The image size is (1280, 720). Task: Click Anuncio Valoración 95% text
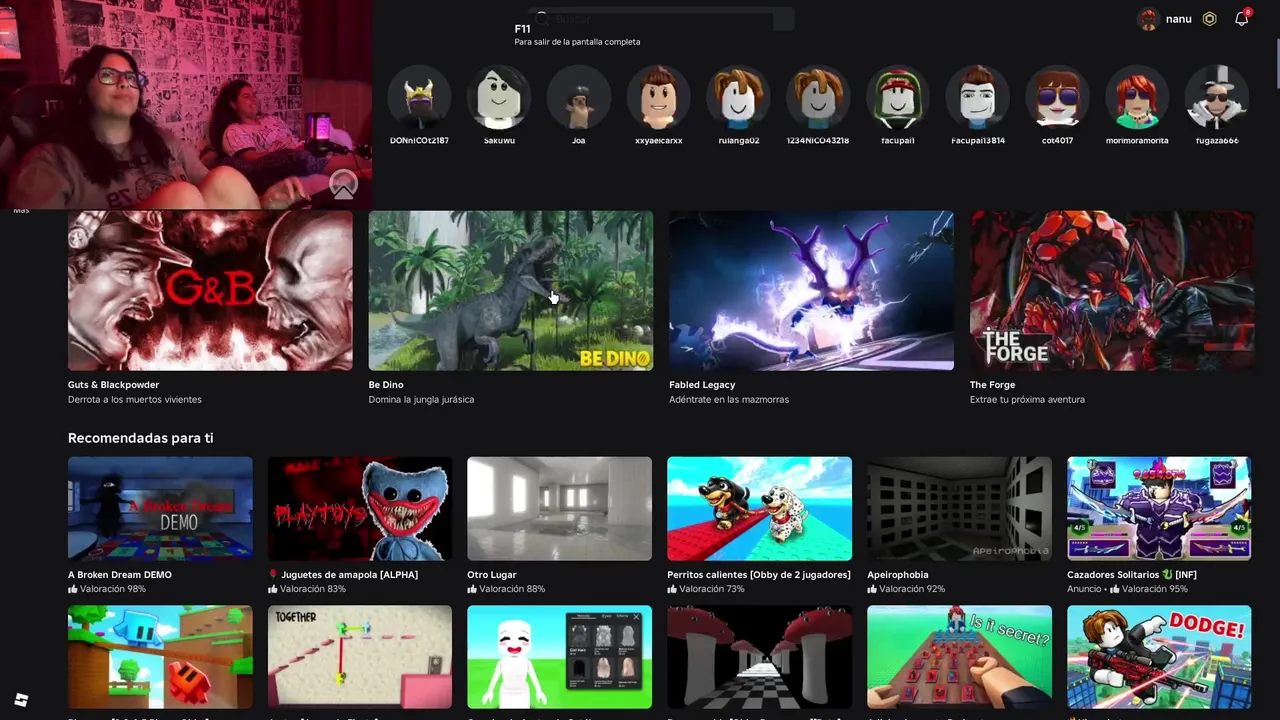pos(1127,589)
